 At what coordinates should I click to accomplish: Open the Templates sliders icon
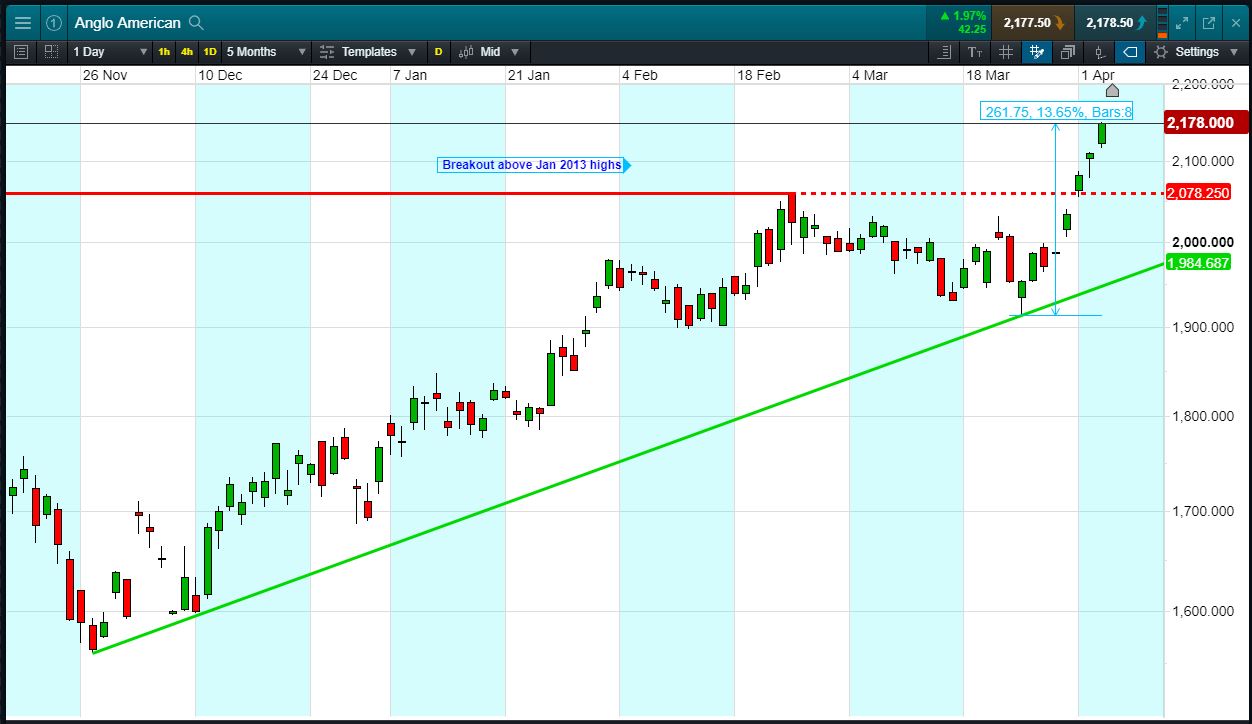pos(326,52)
